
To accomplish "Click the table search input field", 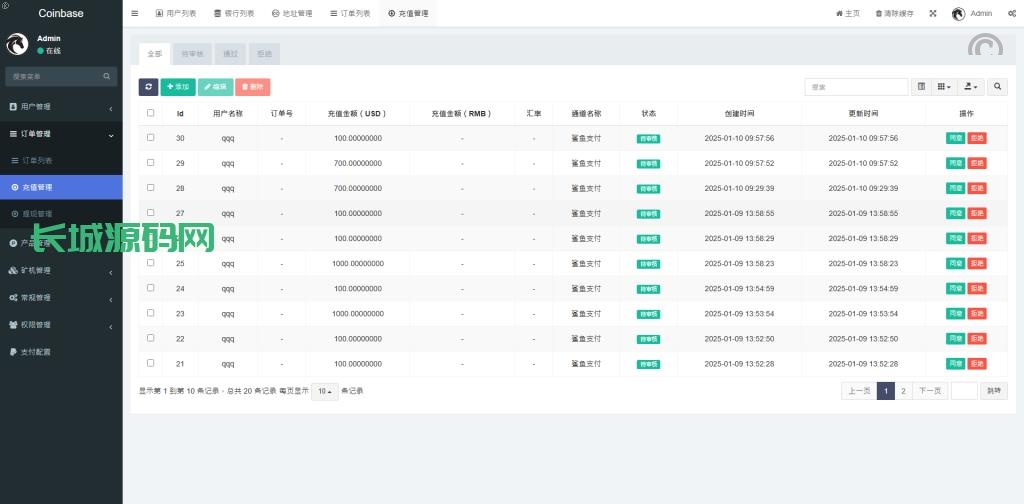I will [856, 87].
